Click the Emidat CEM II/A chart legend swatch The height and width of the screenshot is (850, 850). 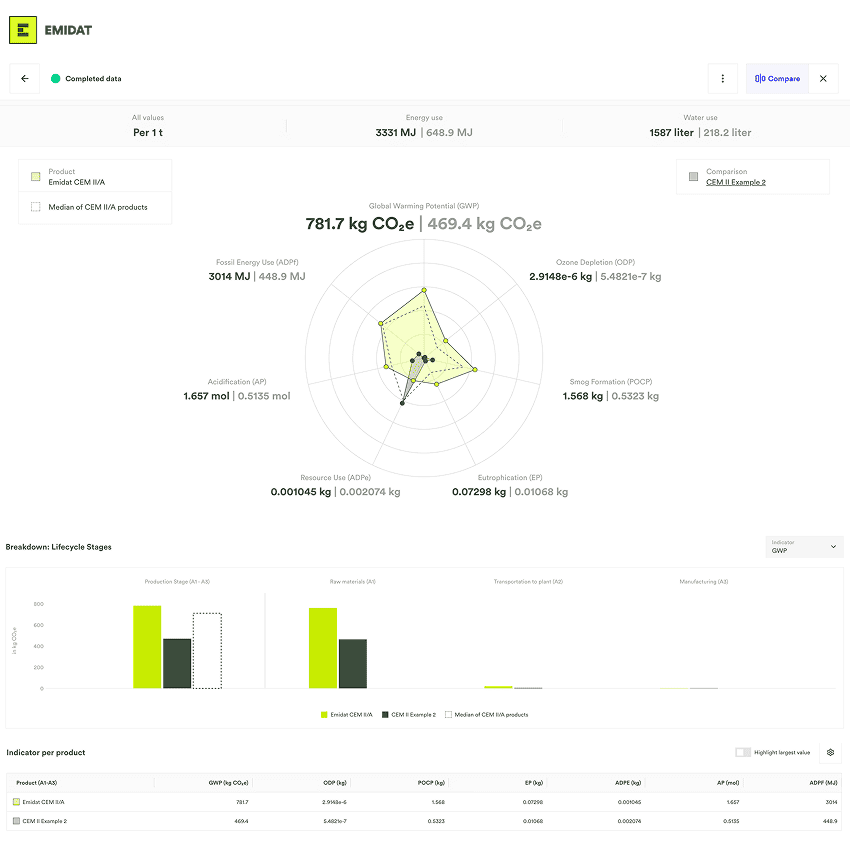(x=324, y=714)
